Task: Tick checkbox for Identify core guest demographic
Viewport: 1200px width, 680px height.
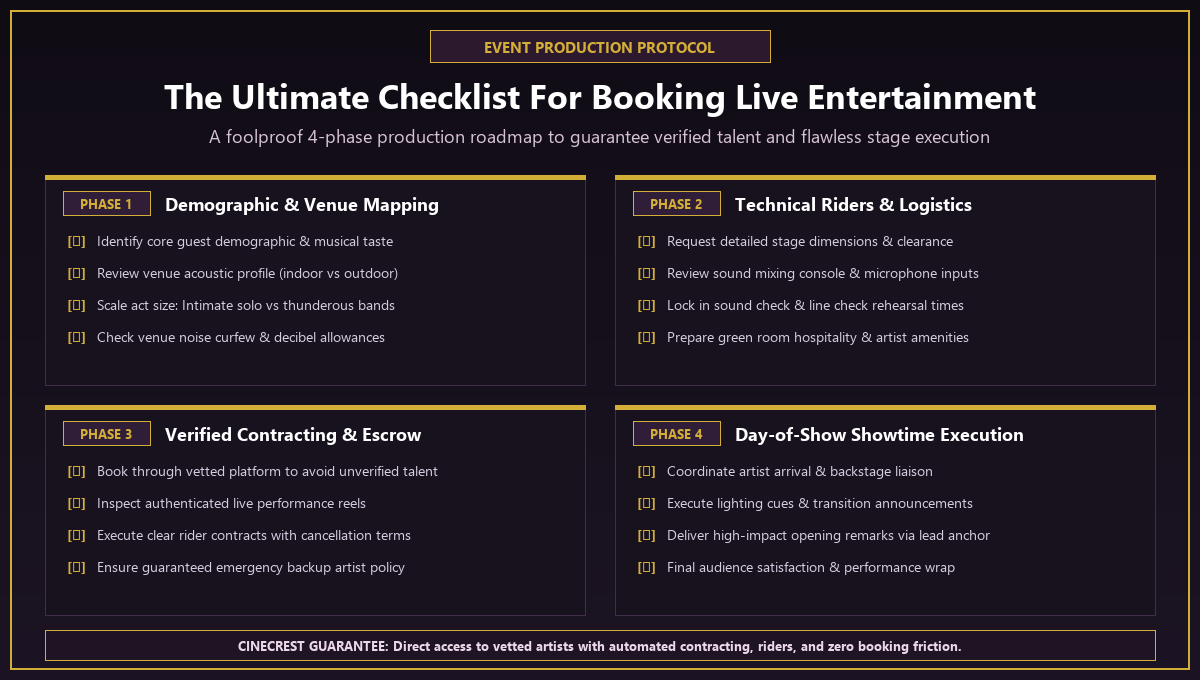Action: tap(77, 242)
